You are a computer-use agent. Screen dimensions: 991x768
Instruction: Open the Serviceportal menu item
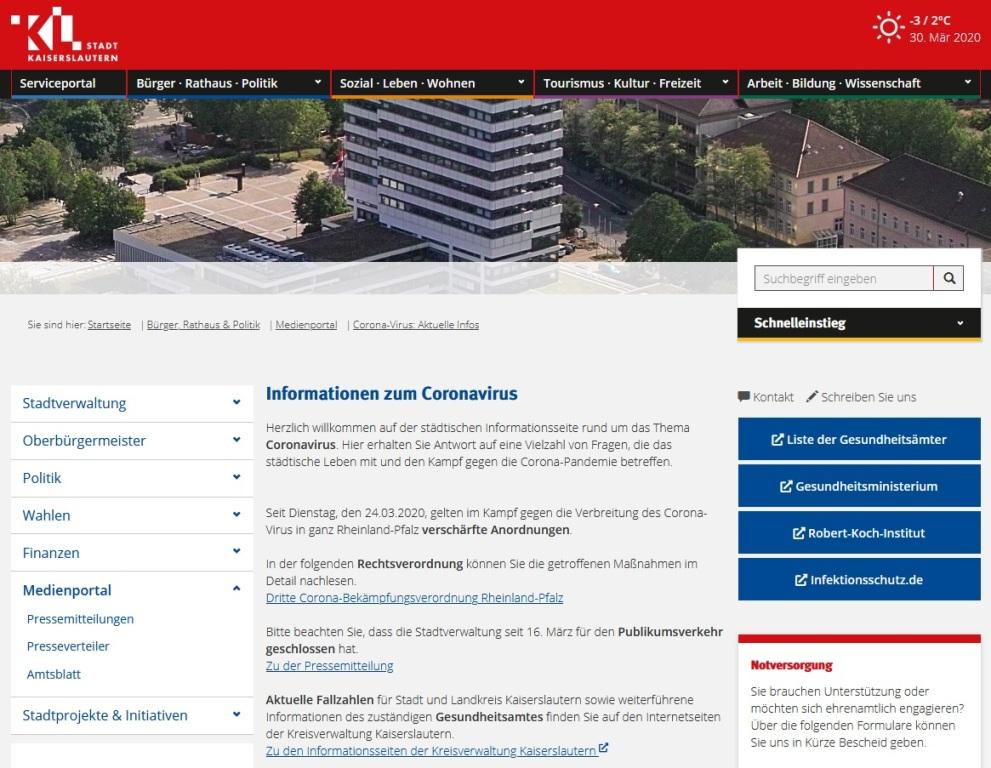[58, 83]
